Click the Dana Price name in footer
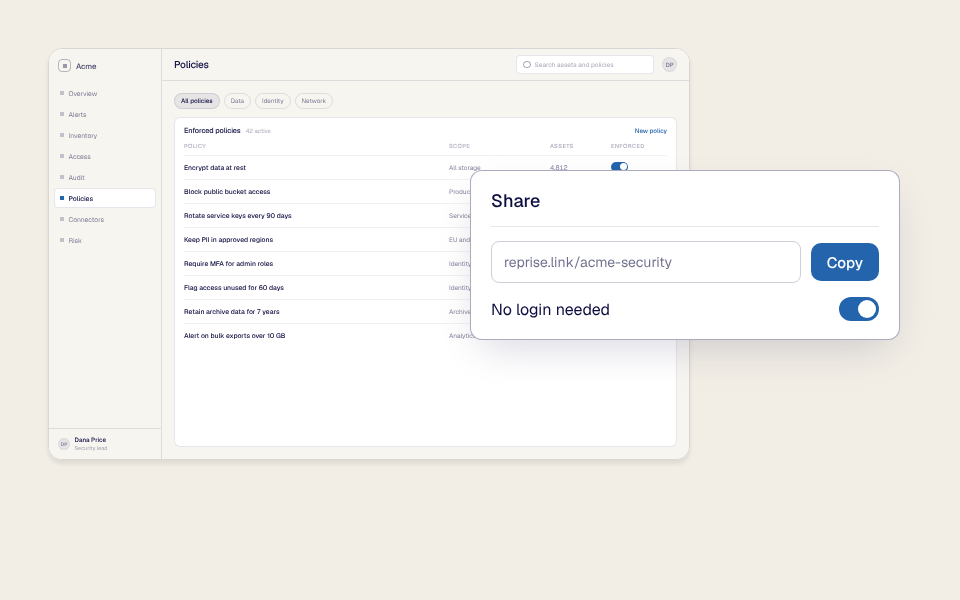Image resolution: width=960 pixels, height=600 pixels. click(x=90, y=440)
